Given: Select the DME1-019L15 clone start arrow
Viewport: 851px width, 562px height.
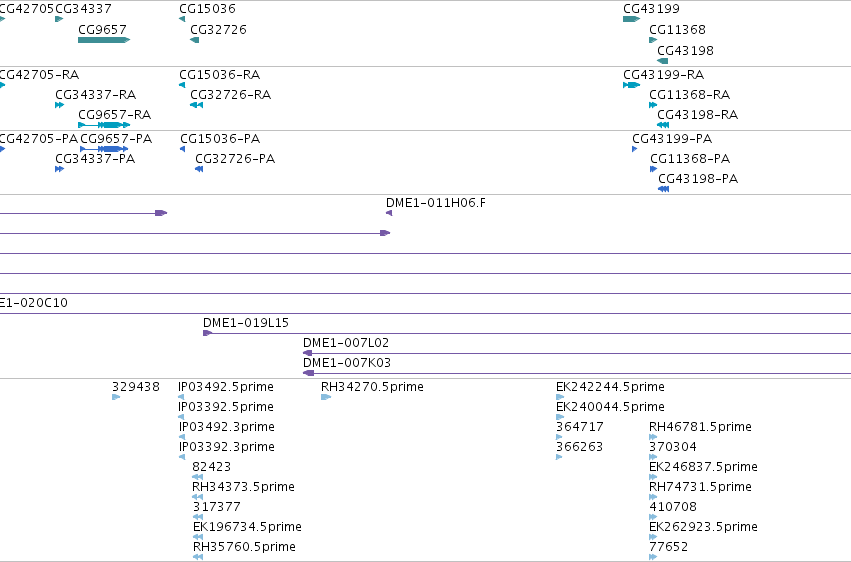Looking at the screenshot, I should [207, 333].
